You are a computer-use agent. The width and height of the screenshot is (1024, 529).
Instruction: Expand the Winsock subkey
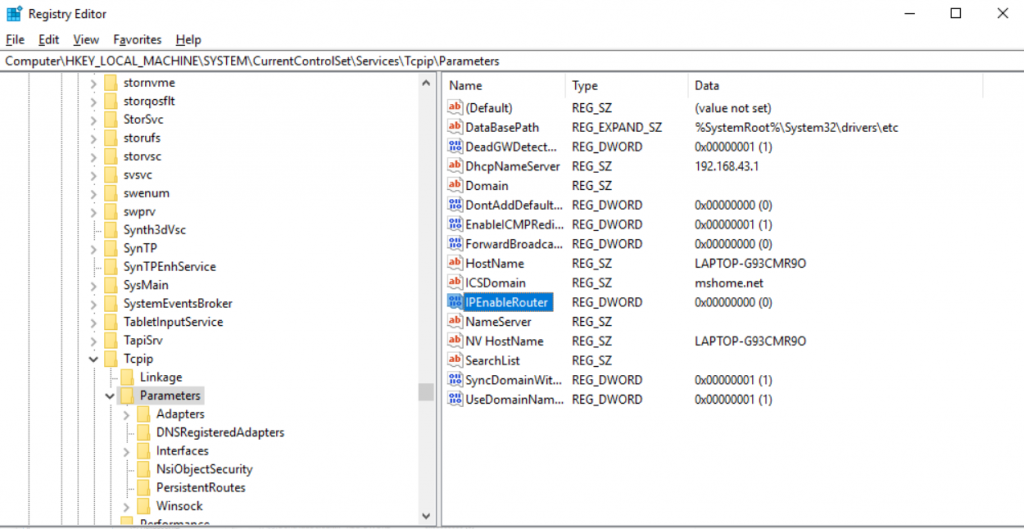coord(126,505)
